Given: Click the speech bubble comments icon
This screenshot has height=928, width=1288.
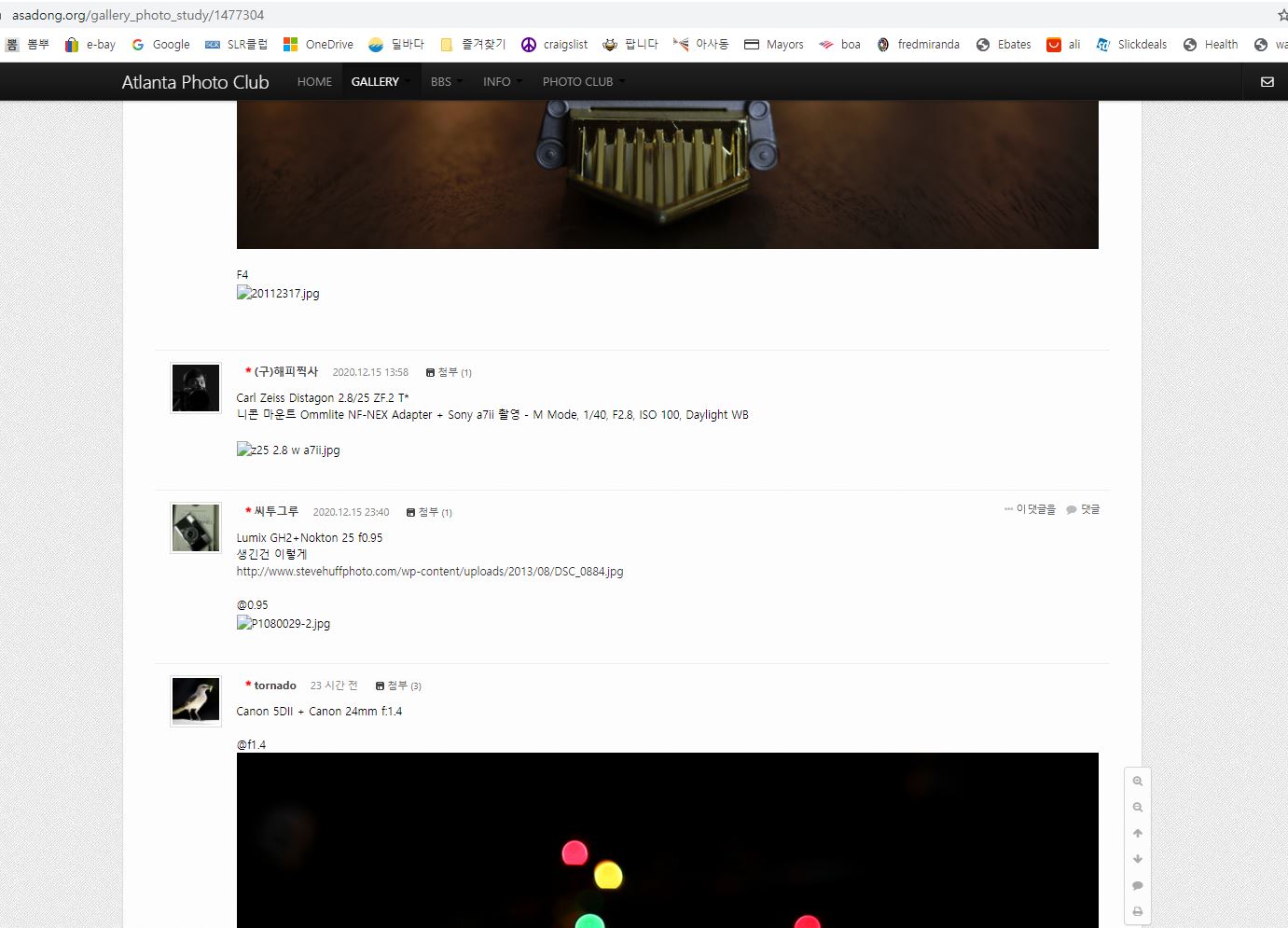Looking at the screenshot, I should 1137,885.
